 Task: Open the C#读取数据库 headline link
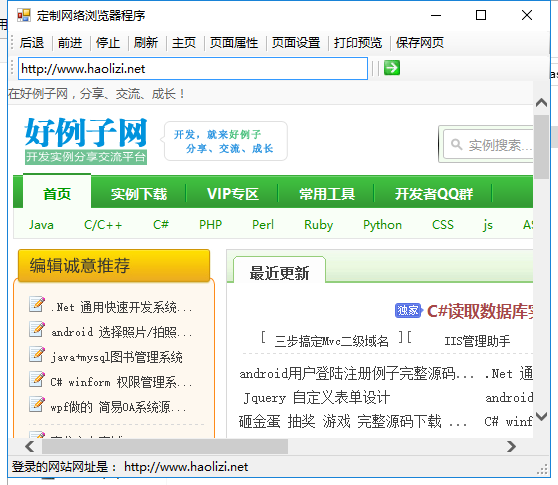(x=480, y=311)
